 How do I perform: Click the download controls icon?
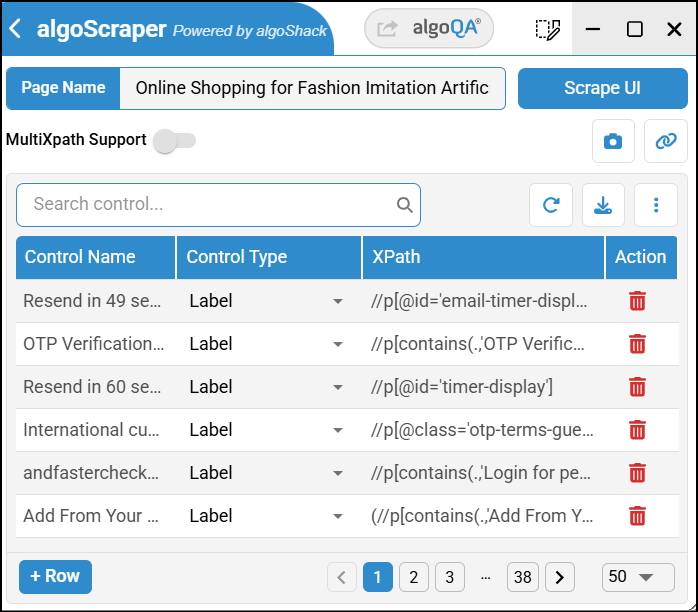(603, 205)
